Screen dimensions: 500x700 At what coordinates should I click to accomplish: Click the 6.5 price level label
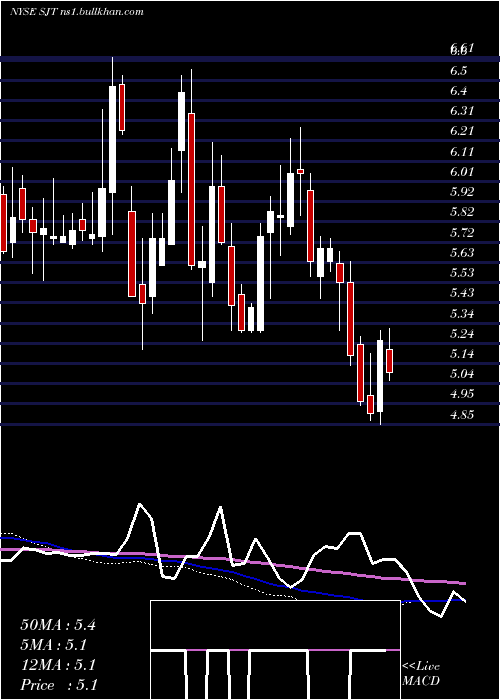(459, 71)
